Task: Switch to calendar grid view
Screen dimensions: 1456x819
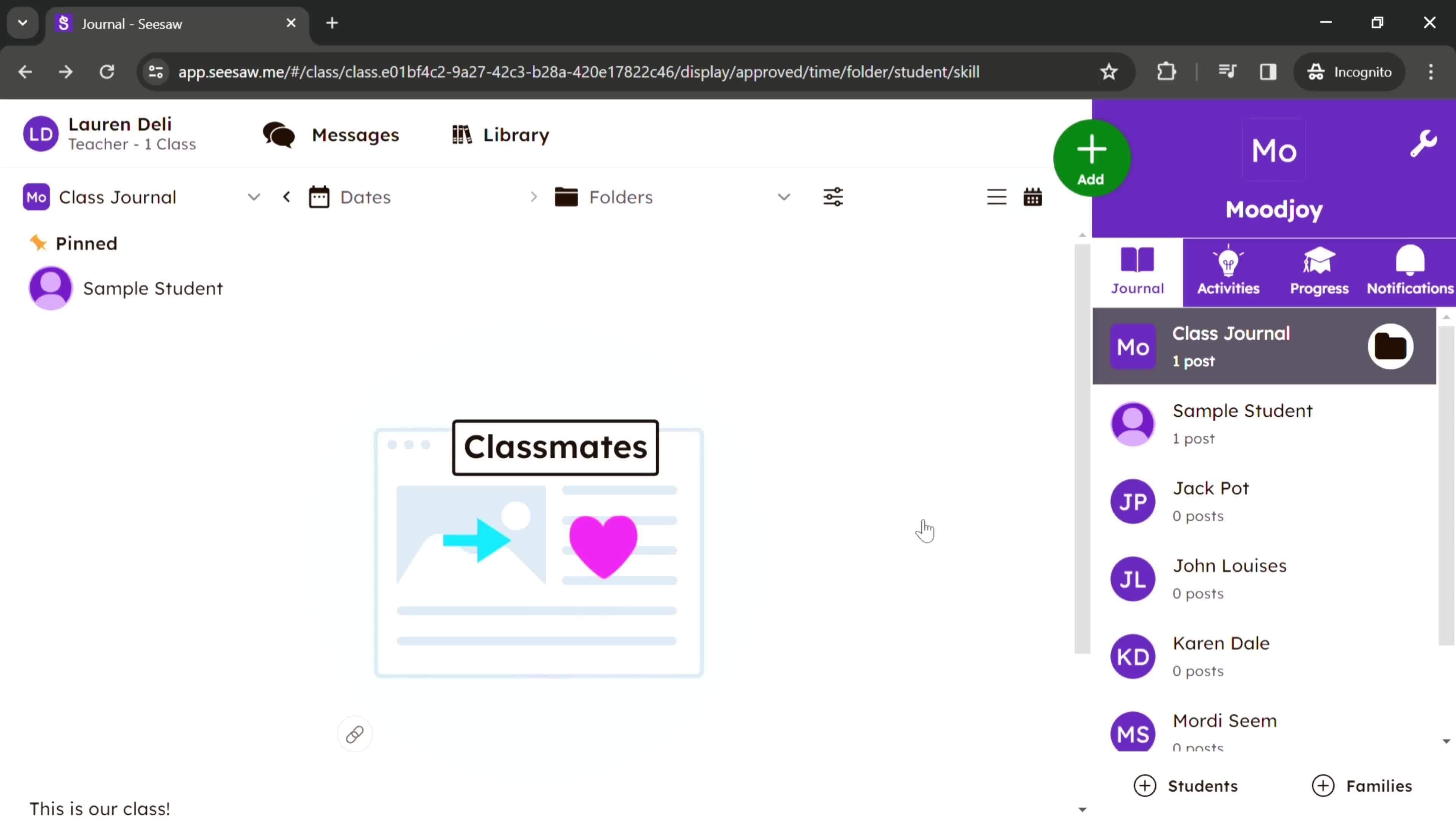Action: [x=1032, y=197]
